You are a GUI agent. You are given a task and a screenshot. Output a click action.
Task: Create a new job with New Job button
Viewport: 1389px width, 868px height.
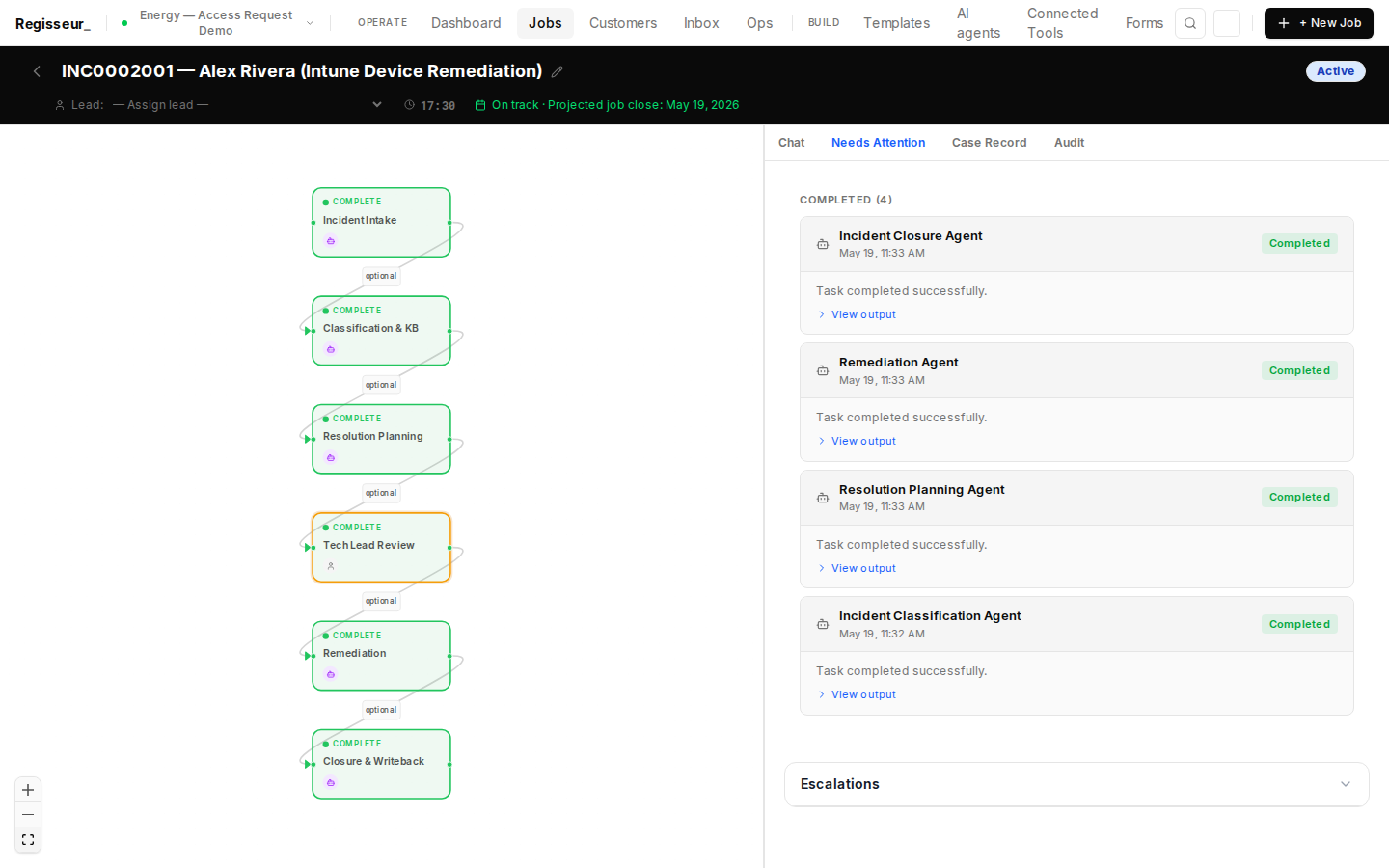click(x=1319, y=23)
